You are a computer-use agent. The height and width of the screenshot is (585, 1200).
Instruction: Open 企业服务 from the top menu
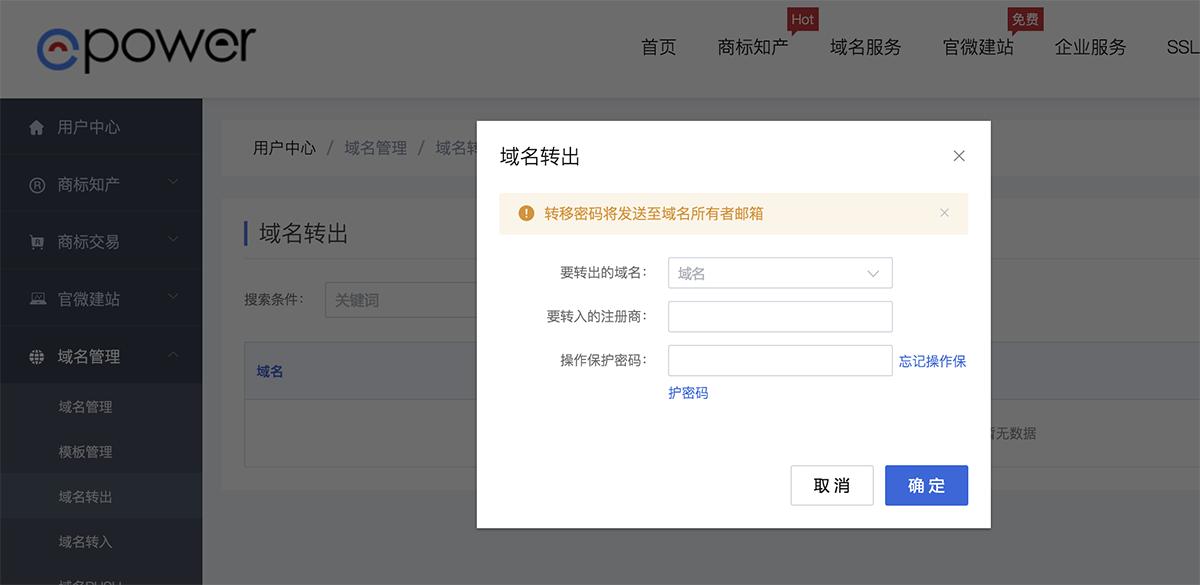(1090, 47)
